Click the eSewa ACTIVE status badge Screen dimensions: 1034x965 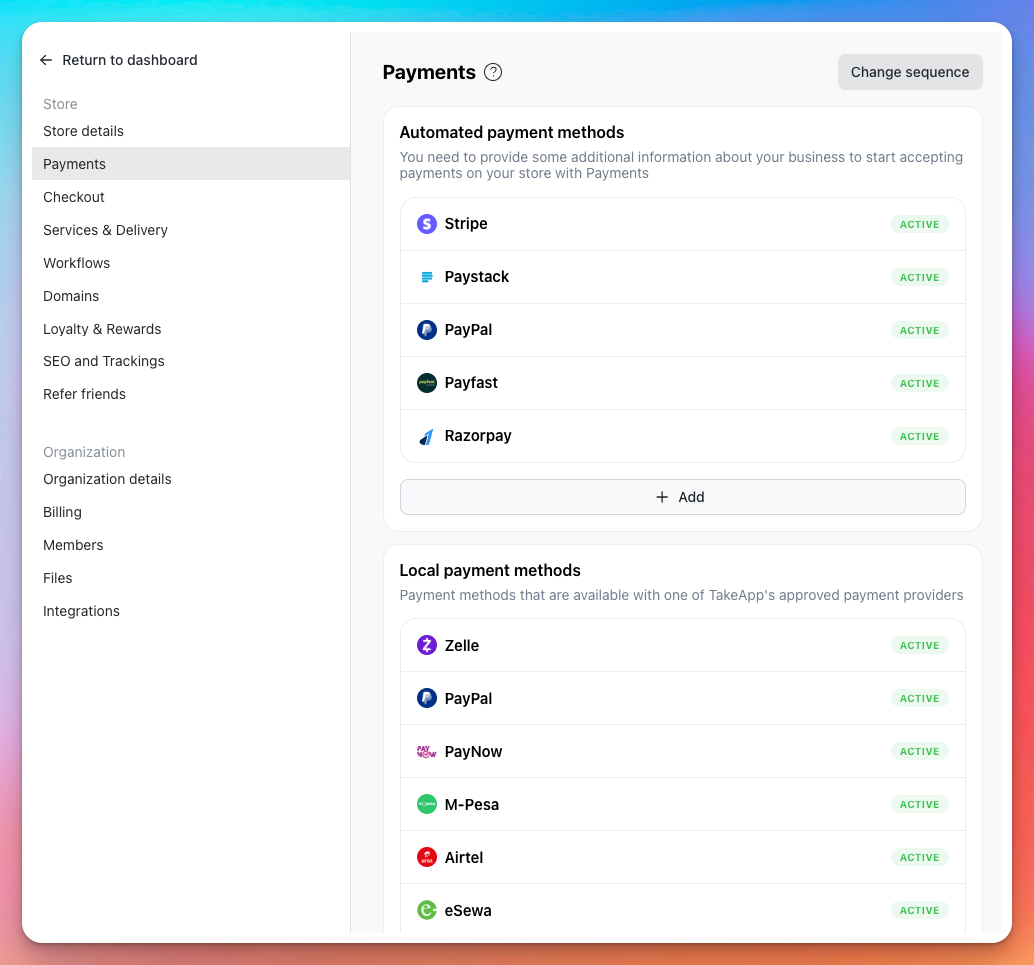pos(919,910)
